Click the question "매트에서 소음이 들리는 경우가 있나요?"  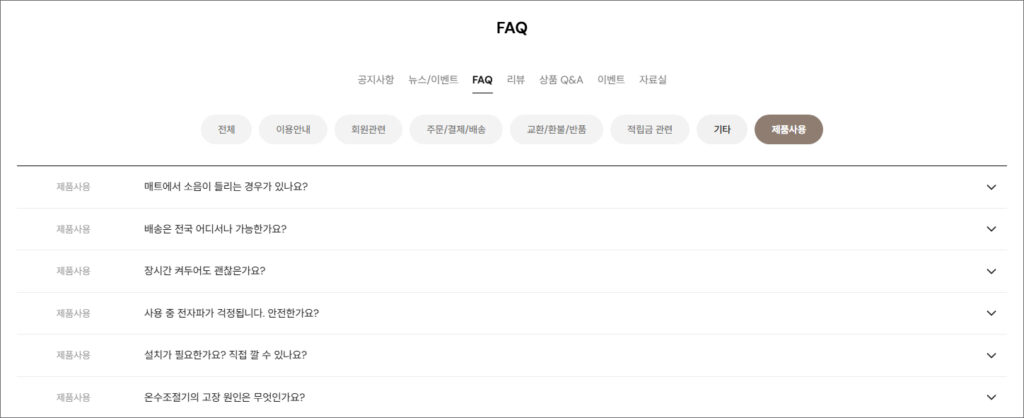click(226, 187)
